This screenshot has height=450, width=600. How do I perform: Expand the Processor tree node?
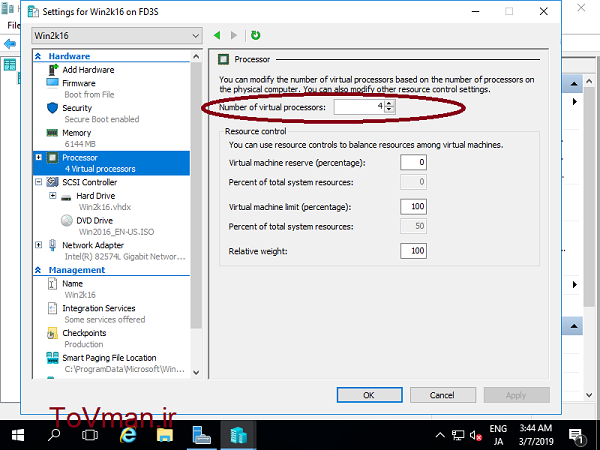(x=39, y=157)
